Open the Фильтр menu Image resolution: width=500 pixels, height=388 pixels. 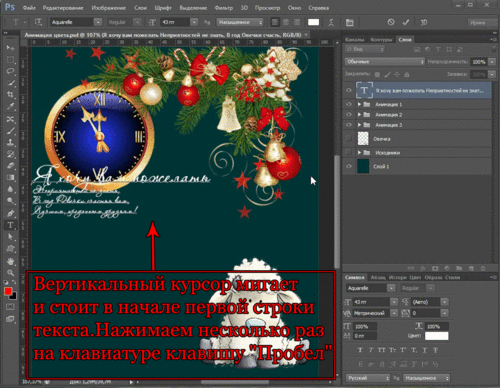(x=224, y=8)
